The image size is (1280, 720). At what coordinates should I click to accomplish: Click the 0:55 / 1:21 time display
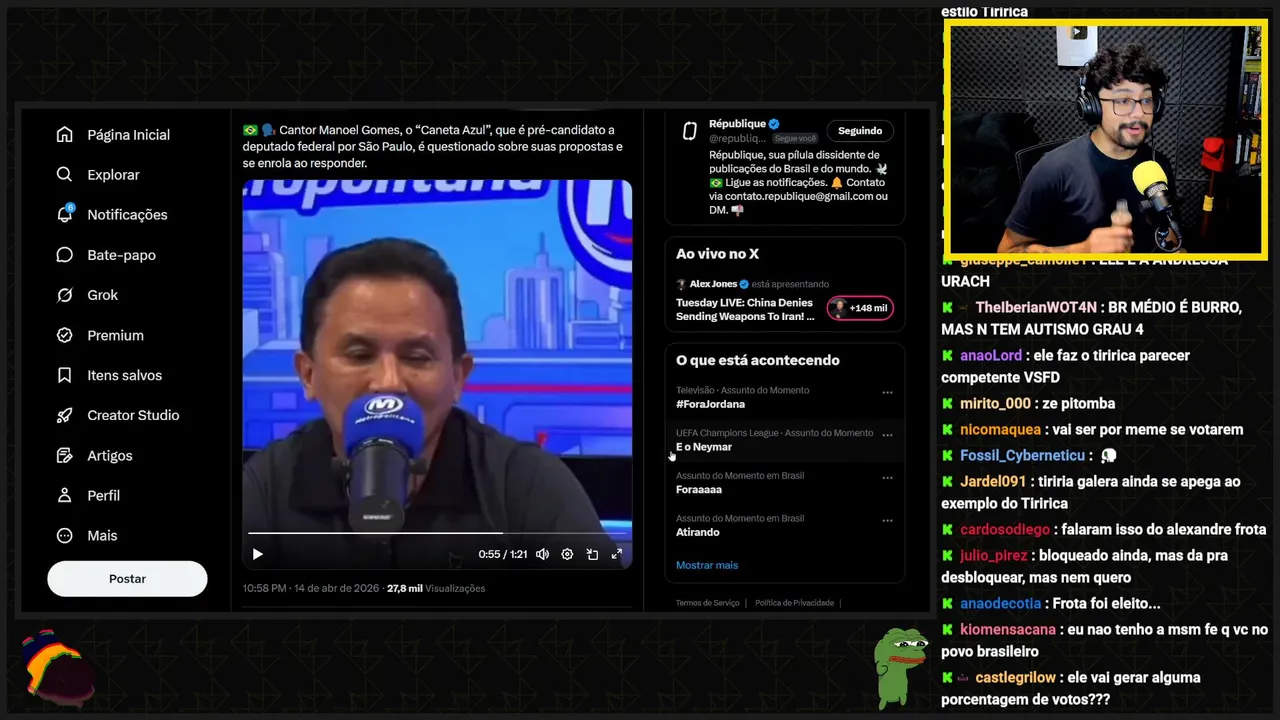click(502, 554)
